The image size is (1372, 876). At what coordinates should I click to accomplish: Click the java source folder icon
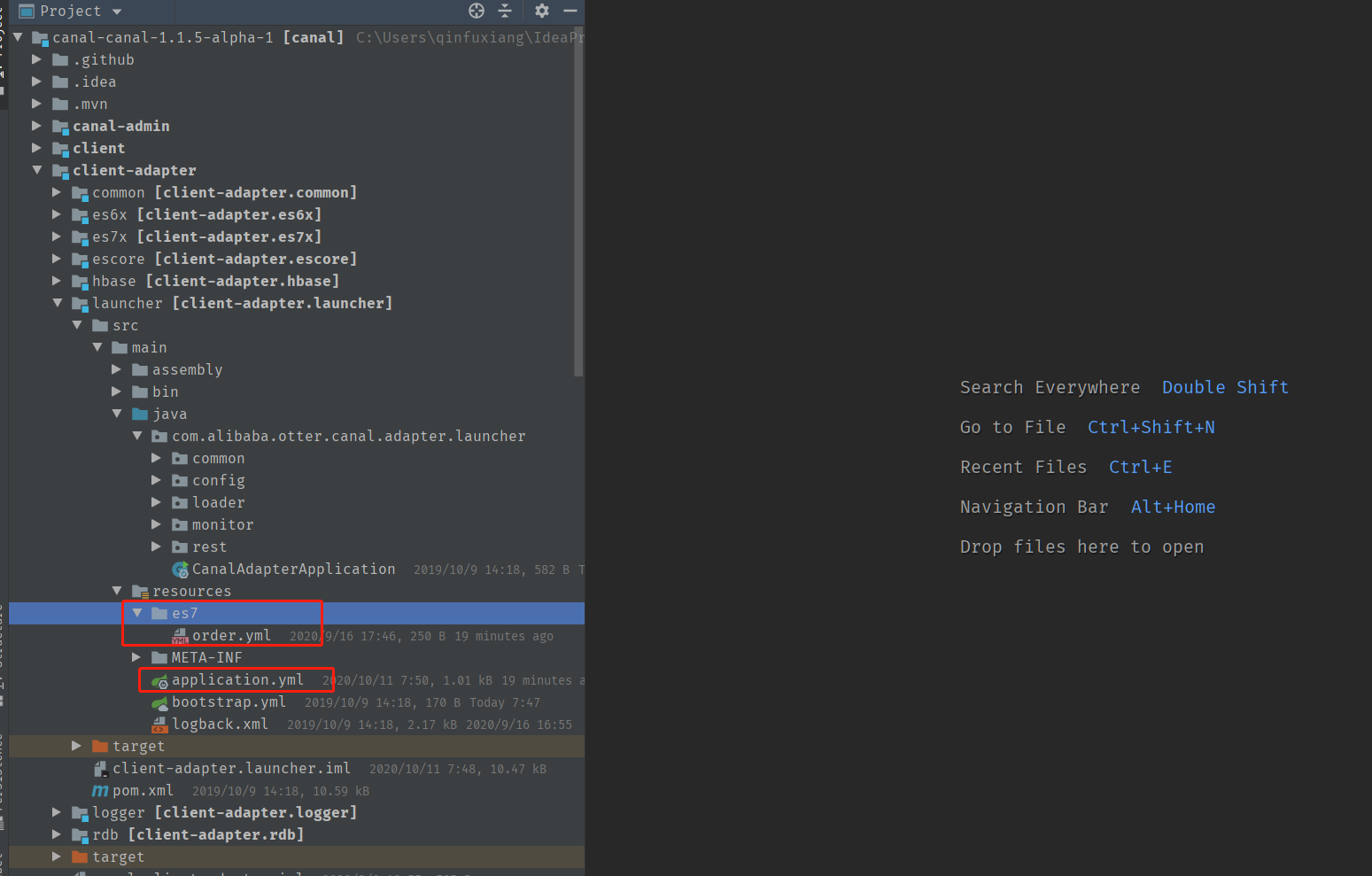[x=140, y=414]
